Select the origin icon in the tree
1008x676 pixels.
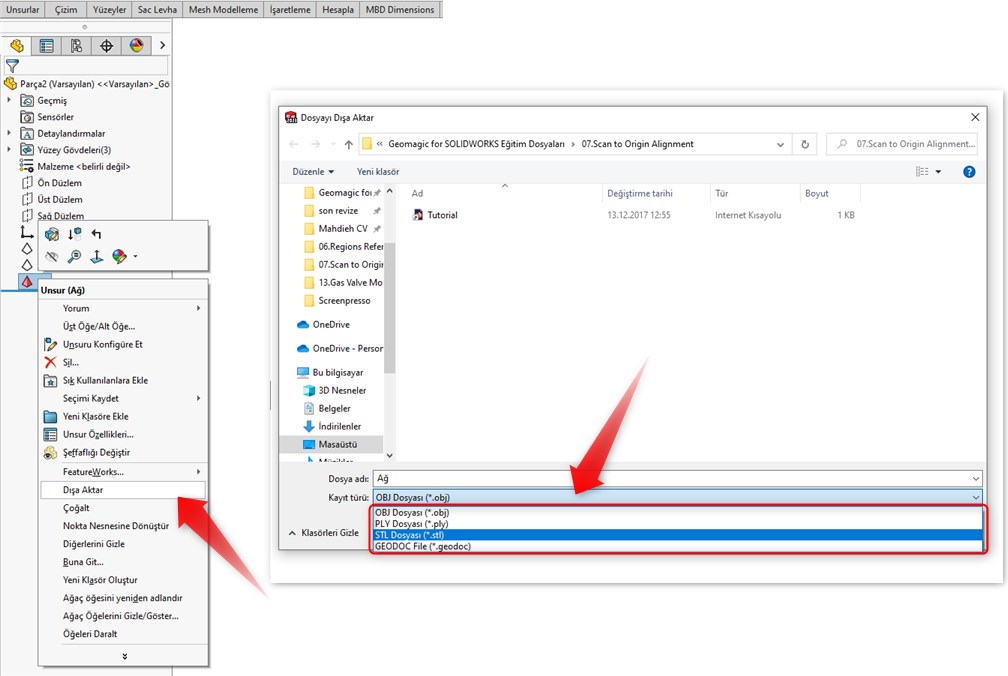click(x=26, y=232)
